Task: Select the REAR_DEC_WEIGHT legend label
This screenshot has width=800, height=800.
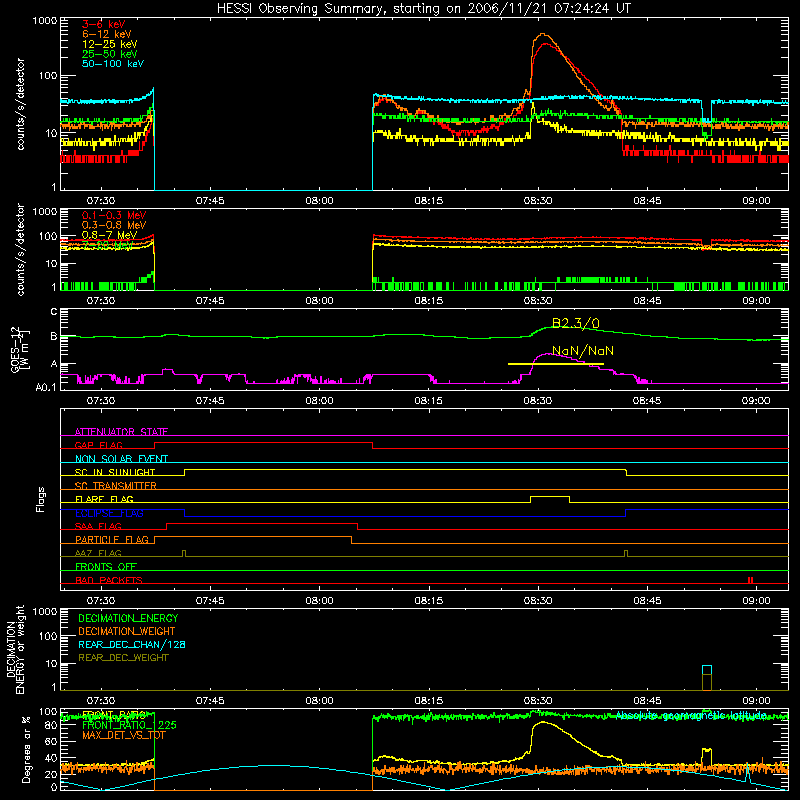Action: coord(123,658)
